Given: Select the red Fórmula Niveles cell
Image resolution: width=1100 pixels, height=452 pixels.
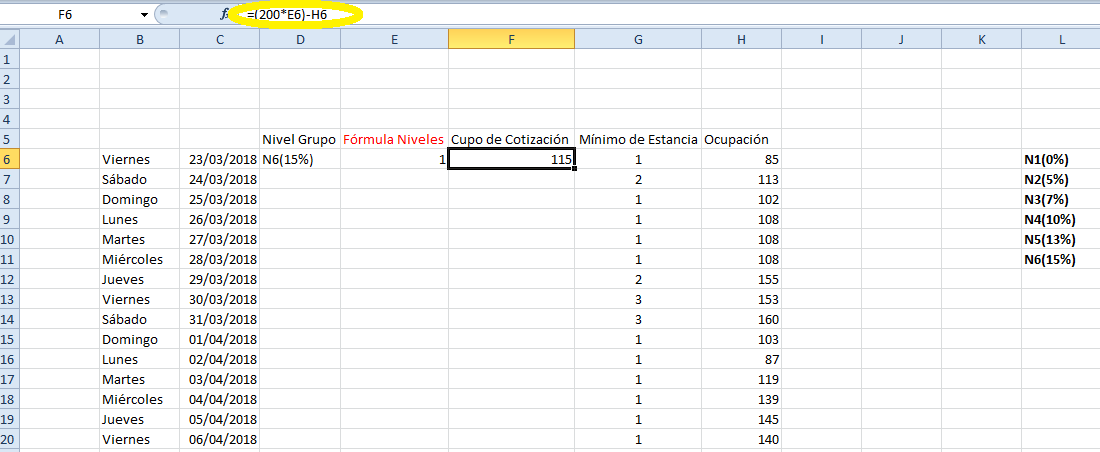Looking at the screenshot, I should [x=393, y=139].
